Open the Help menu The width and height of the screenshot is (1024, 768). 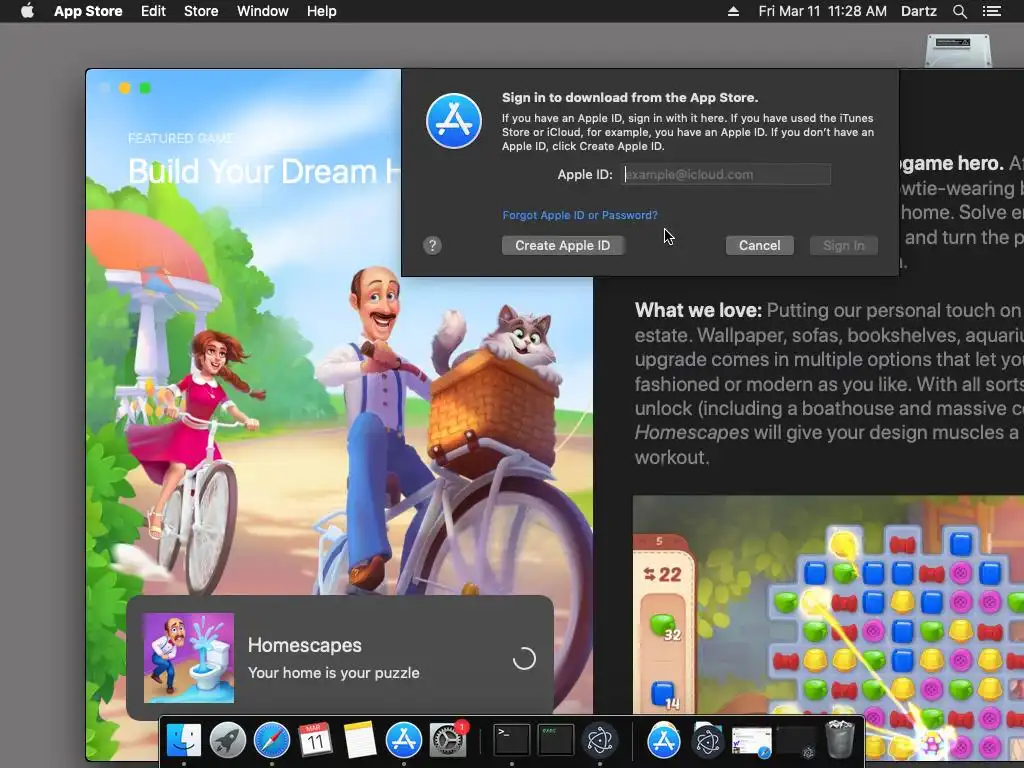(x=322, y=11)
